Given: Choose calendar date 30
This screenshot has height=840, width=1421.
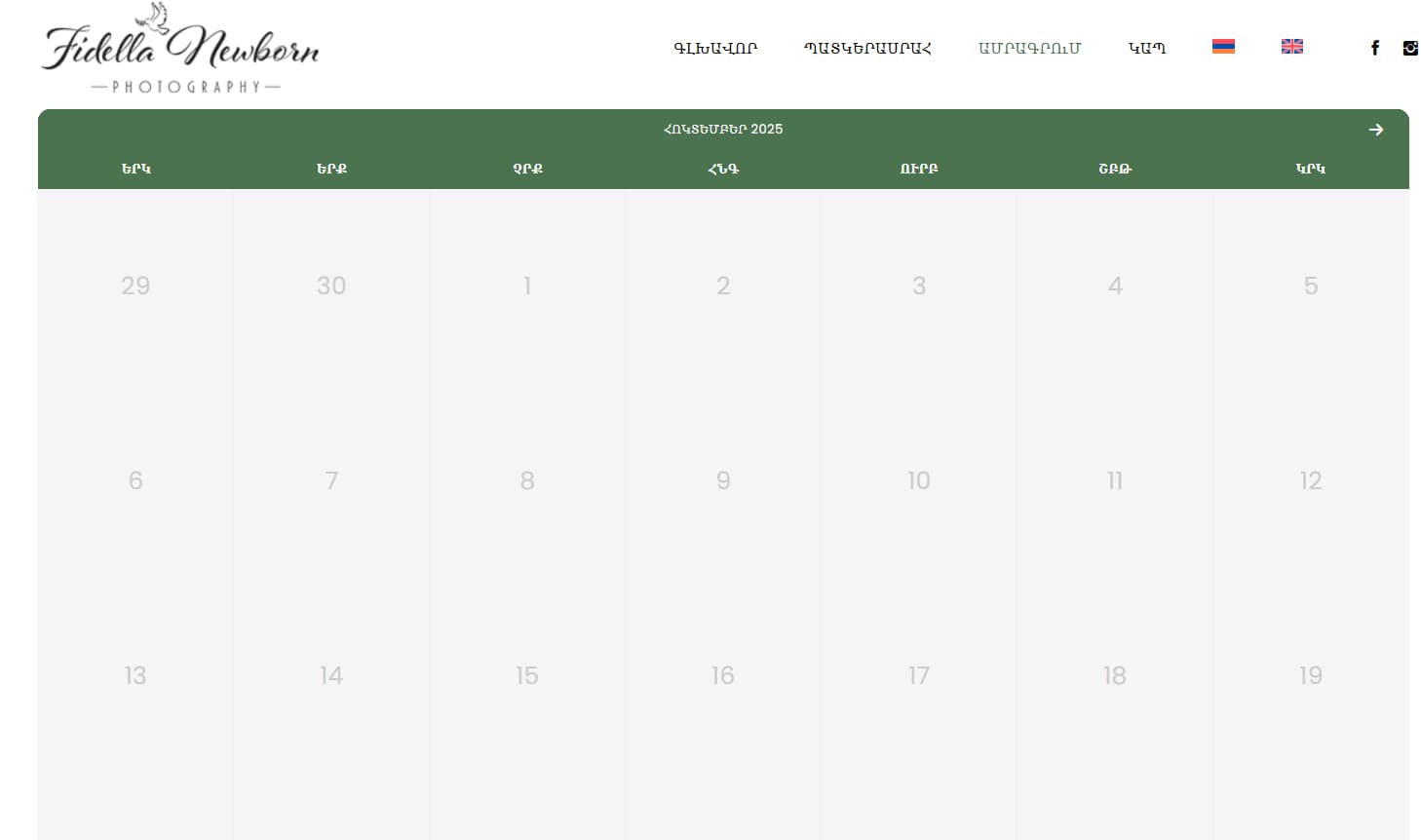Looking at the screenshot, I should pyautogui.click(x=331, y=286).
